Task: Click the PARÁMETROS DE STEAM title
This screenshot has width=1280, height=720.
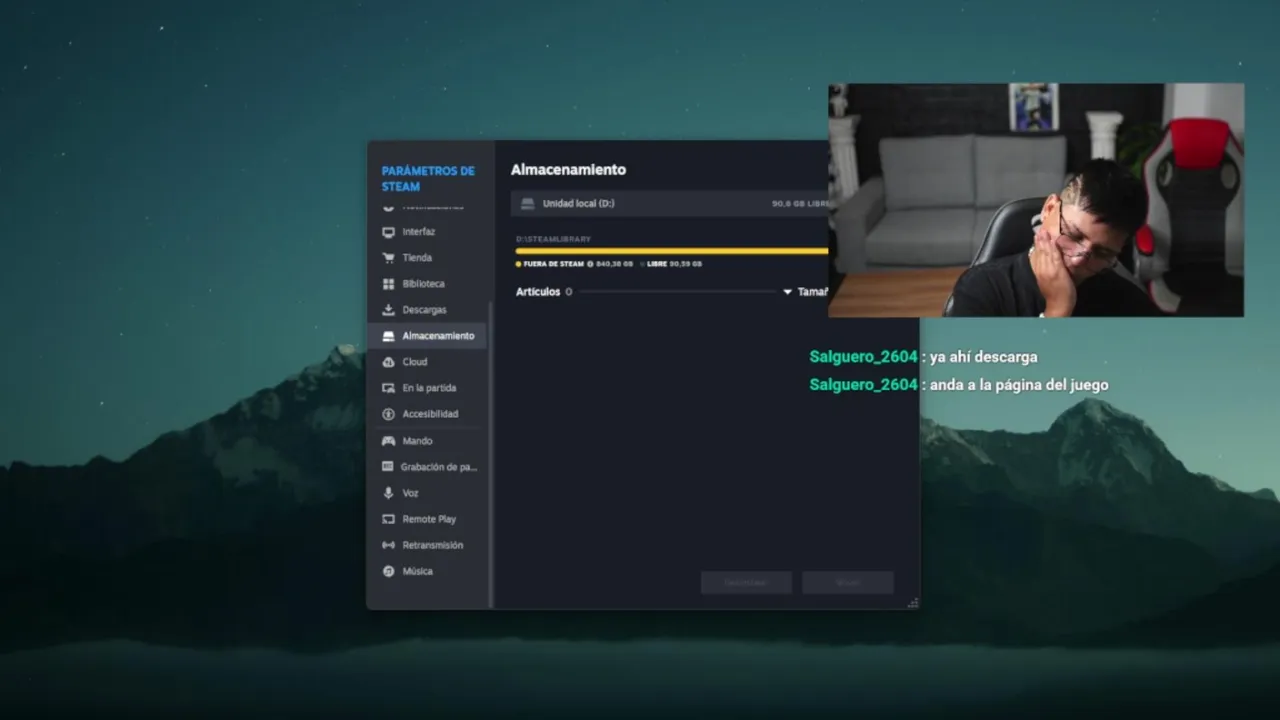Action: point(428,179)
